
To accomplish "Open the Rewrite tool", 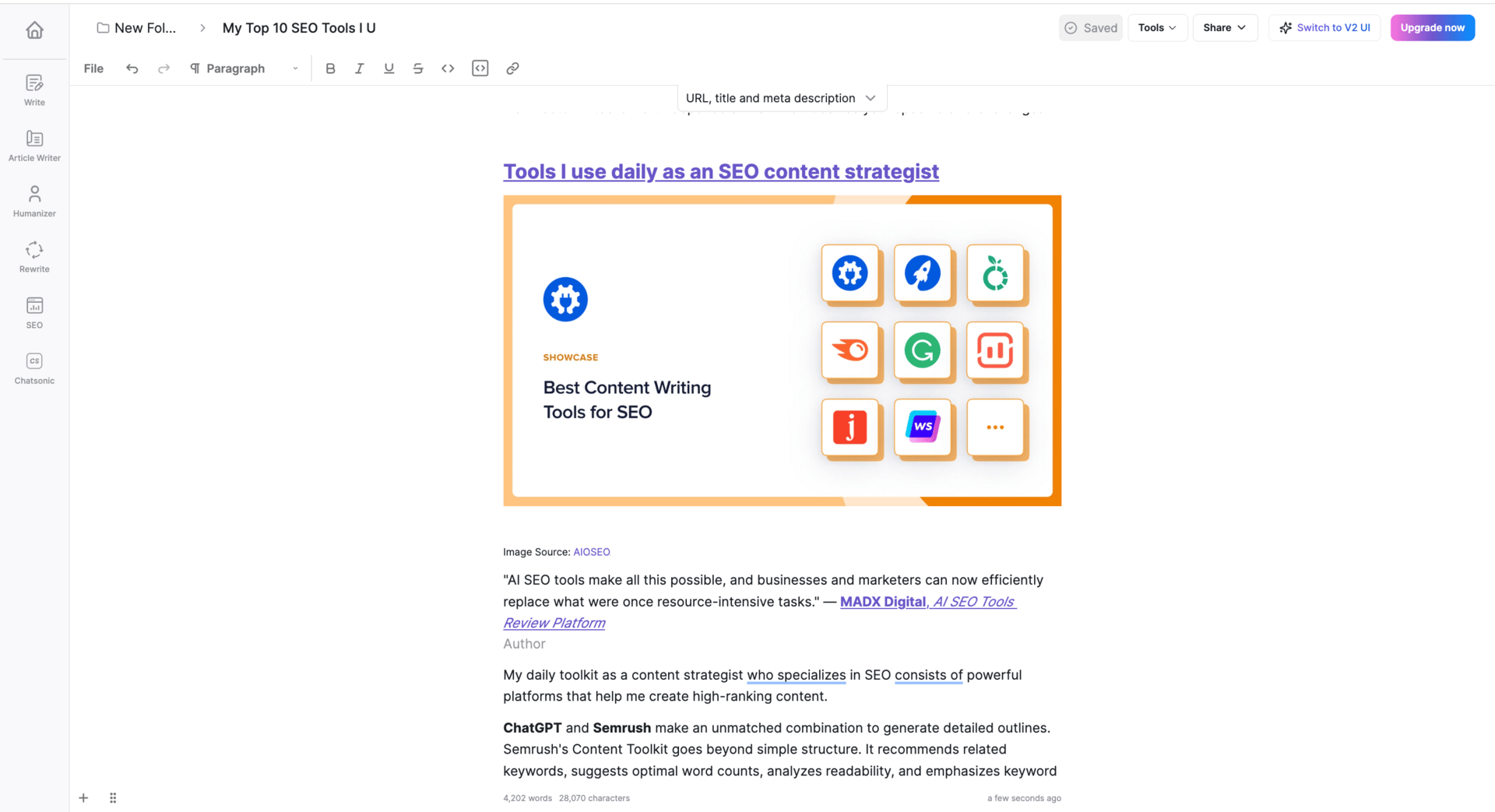I will (x=34, y=257).
